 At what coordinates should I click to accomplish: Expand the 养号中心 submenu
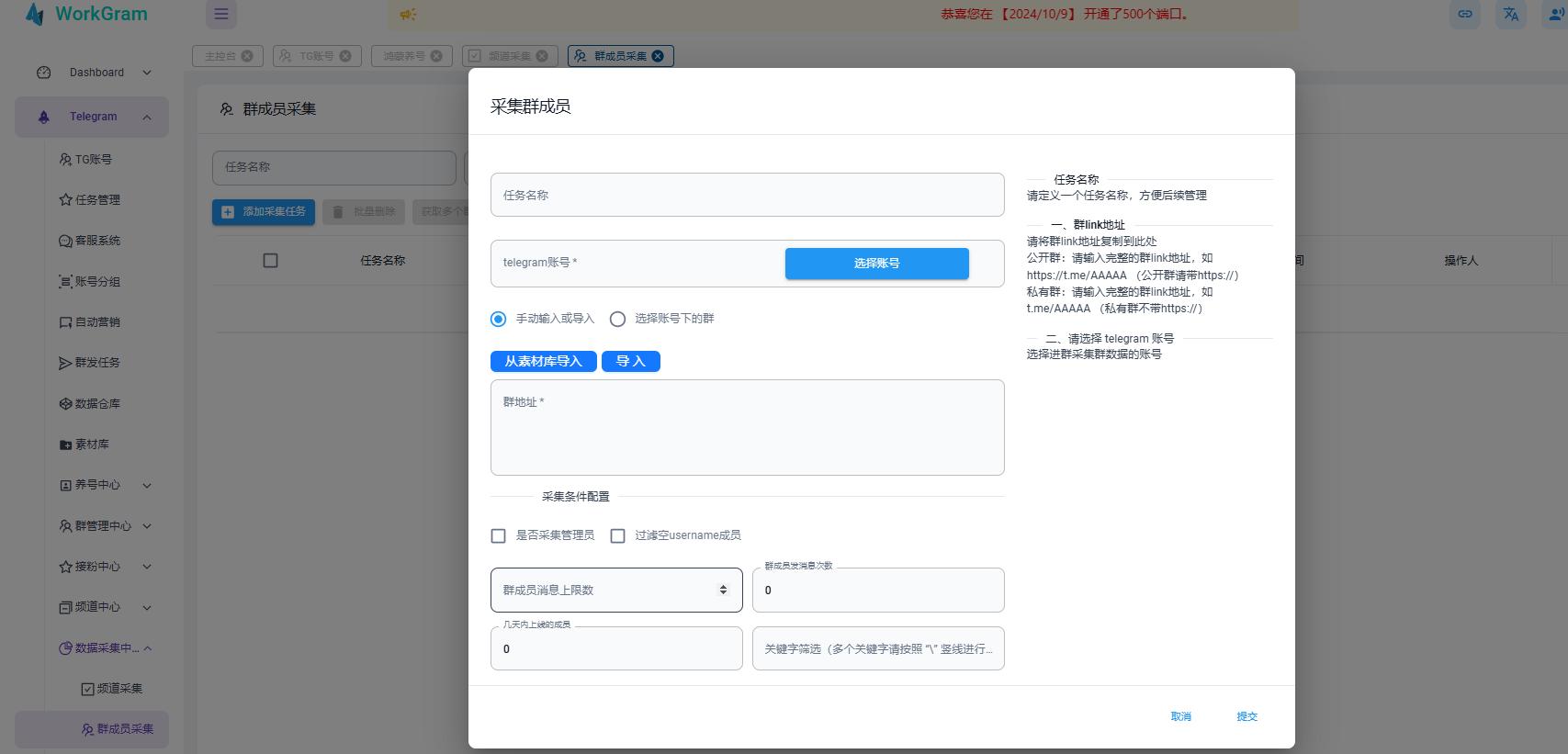pos(147,485)
